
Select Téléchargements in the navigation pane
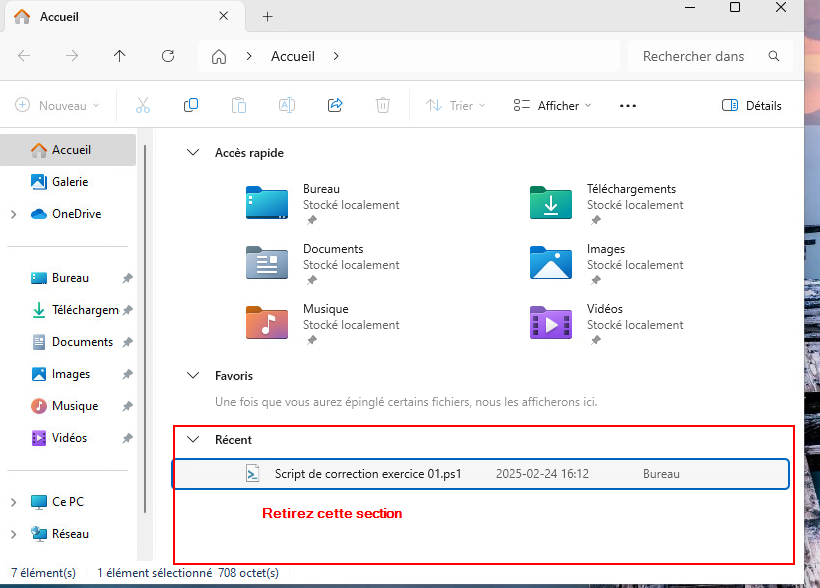point(85,310)
